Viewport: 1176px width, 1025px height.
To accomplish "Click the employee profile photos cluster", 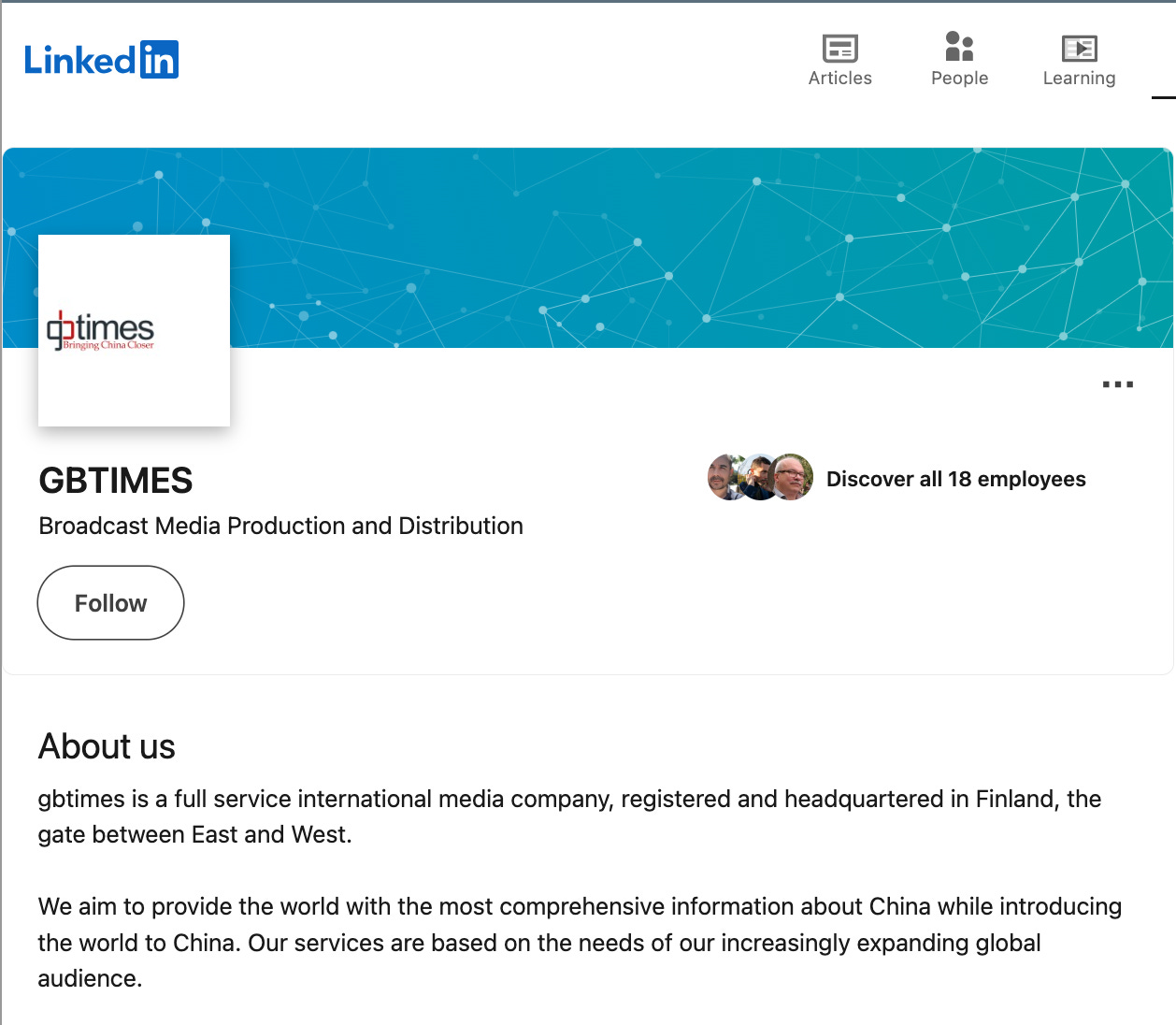I will pyautogui.click(x=760, y=478).
